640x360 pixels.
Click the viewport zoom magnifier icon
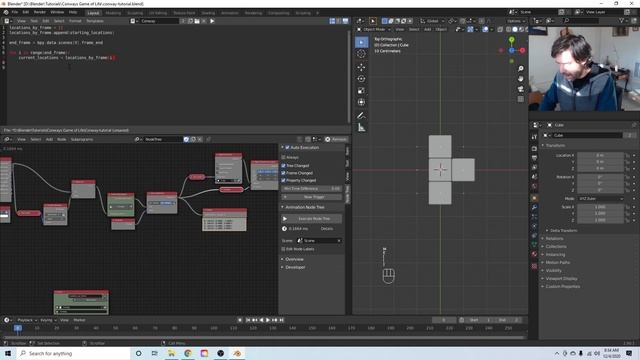[520, 69]
